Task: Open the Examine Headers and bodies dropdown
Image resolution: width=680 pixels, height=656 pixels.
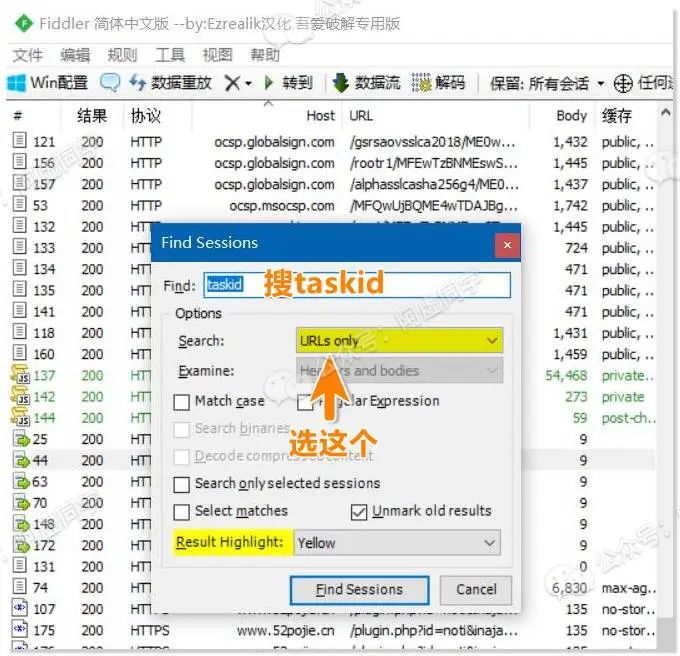Action: [399, 370]
